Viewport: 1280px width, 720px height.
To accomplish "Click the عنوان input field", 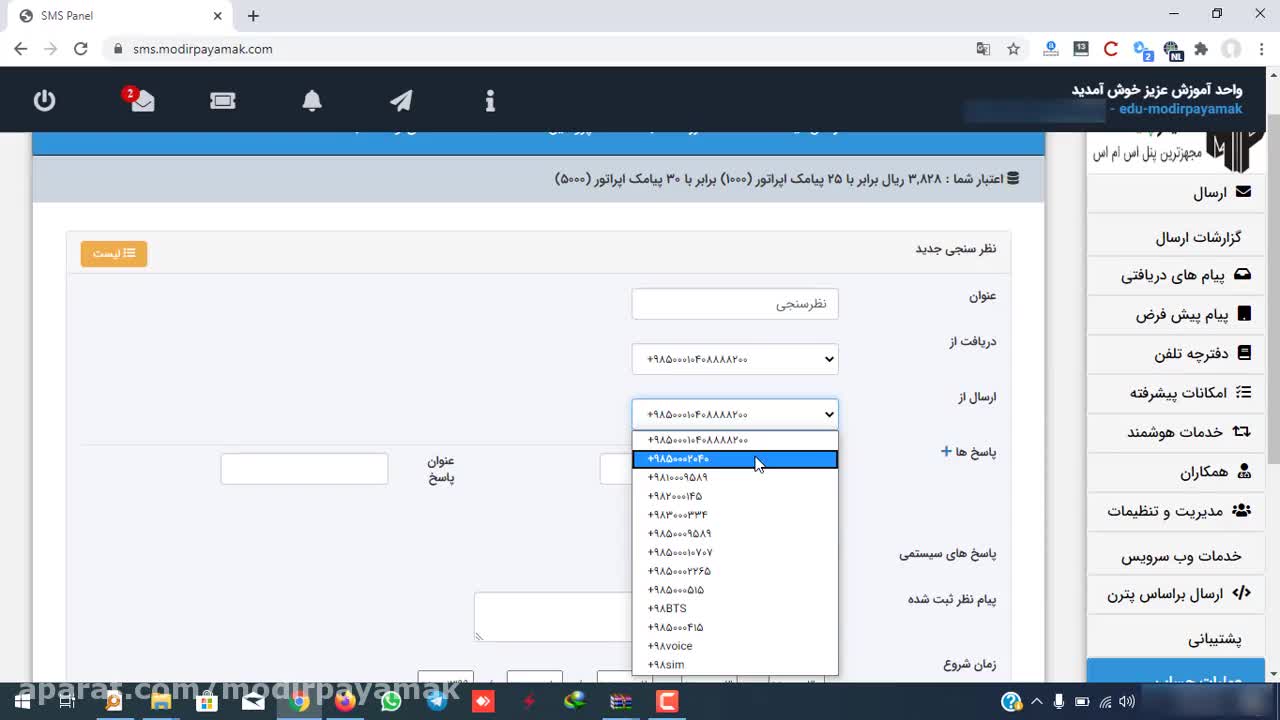I will click(x=735, y=304).
